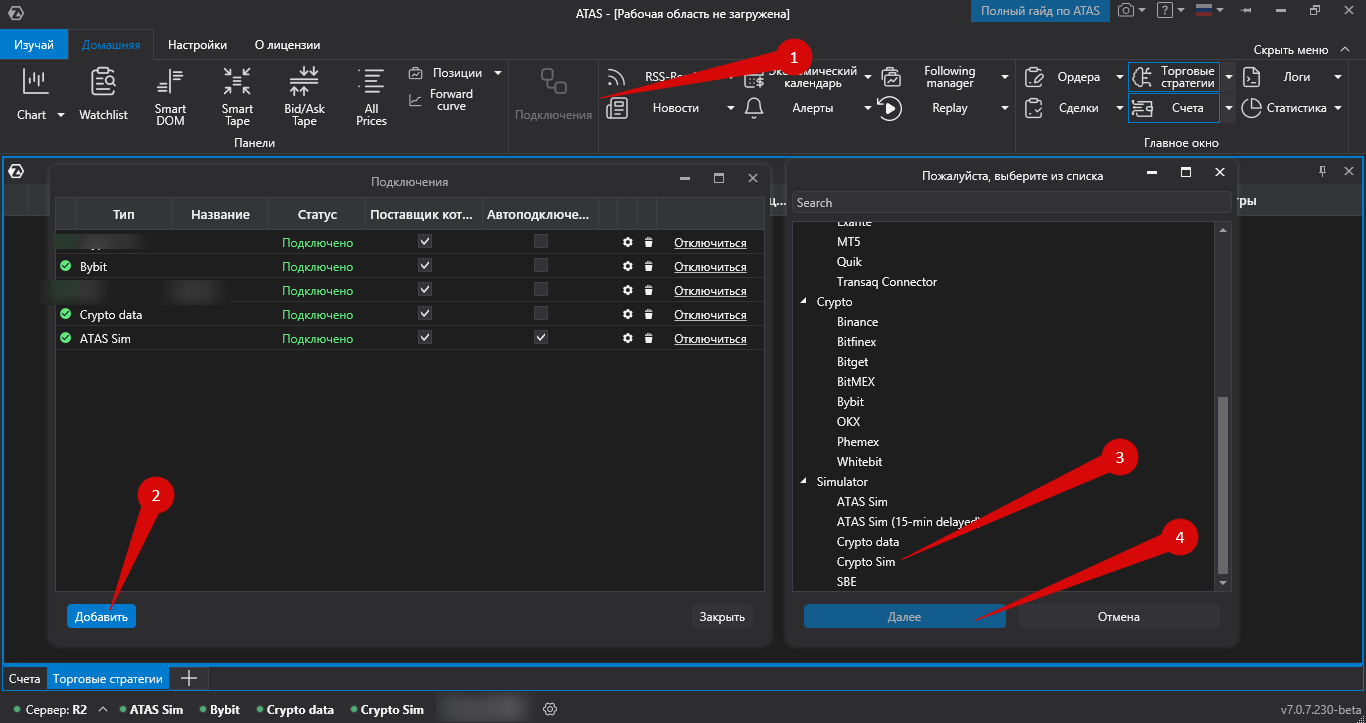Click the Закрыть button in Подключения
Viewport: 1366px width, 723px height.
click(x=722, y=617)
